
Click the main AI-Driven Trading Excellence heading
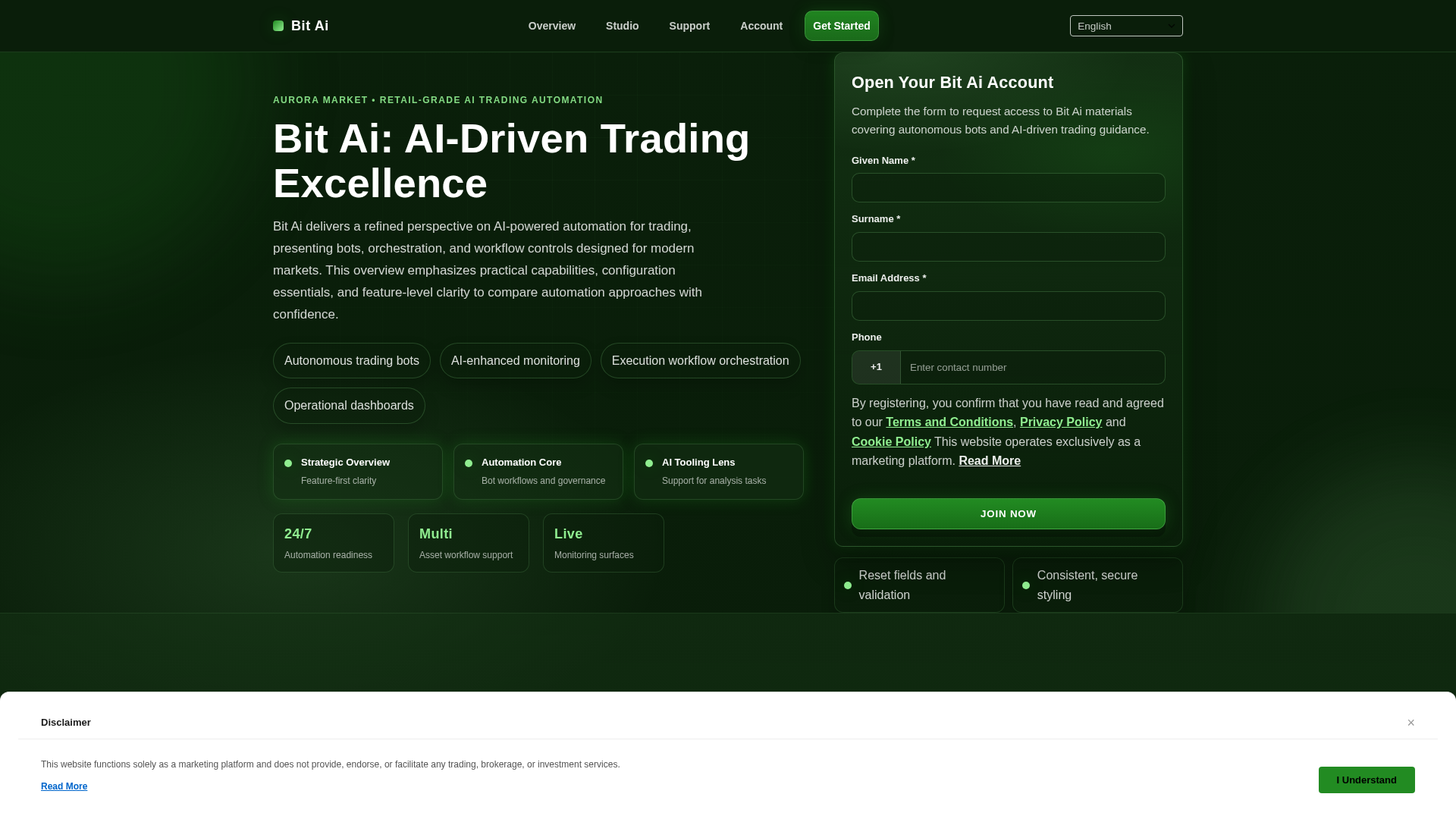click(511, 161)
